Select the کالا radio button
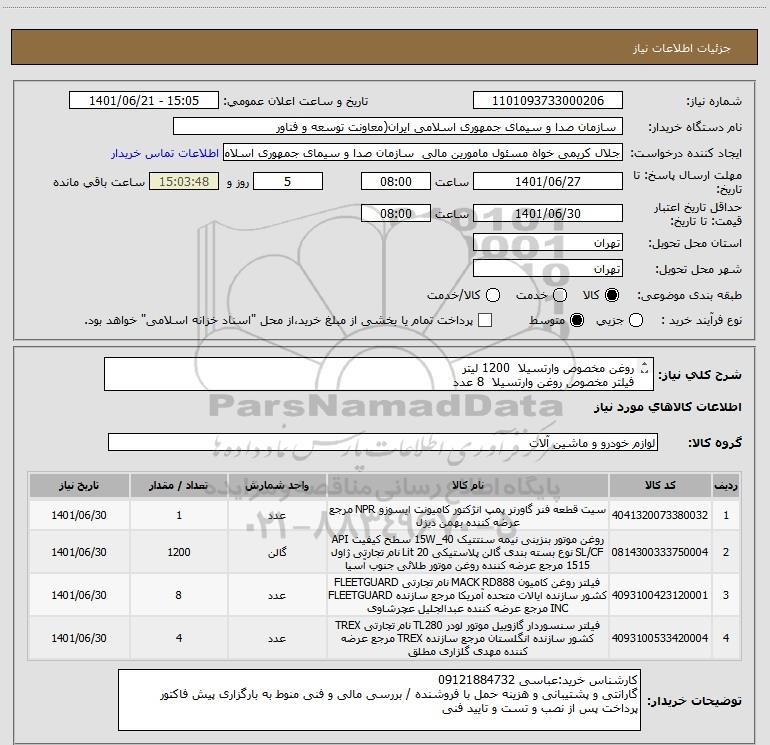This screenshot has width=770, height=745. pos(612,295)
